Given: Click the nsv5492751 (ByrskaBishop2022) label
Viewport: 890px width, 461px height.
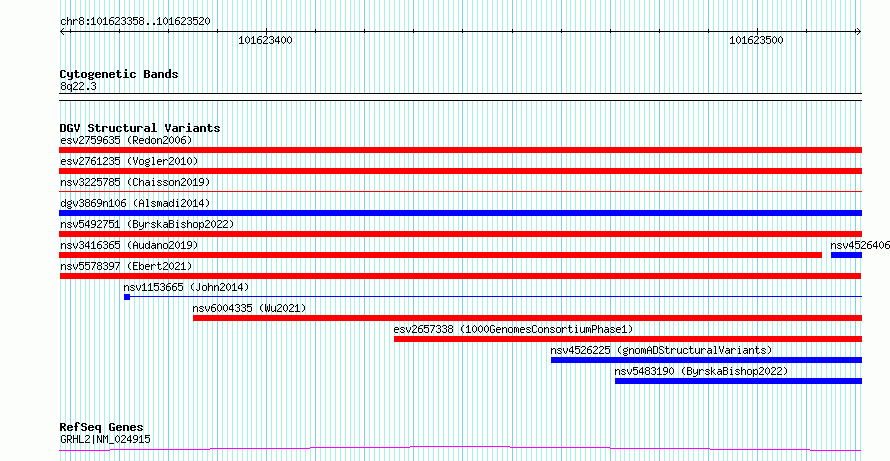Looking at the screenshot, I should (x=147, y=224).
